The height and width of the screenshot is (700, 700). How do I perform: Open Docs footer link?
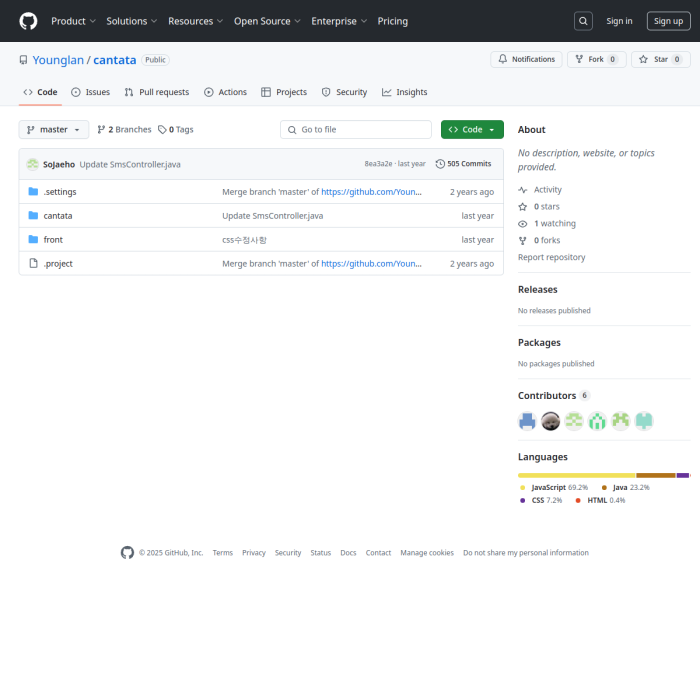(348, 553)
